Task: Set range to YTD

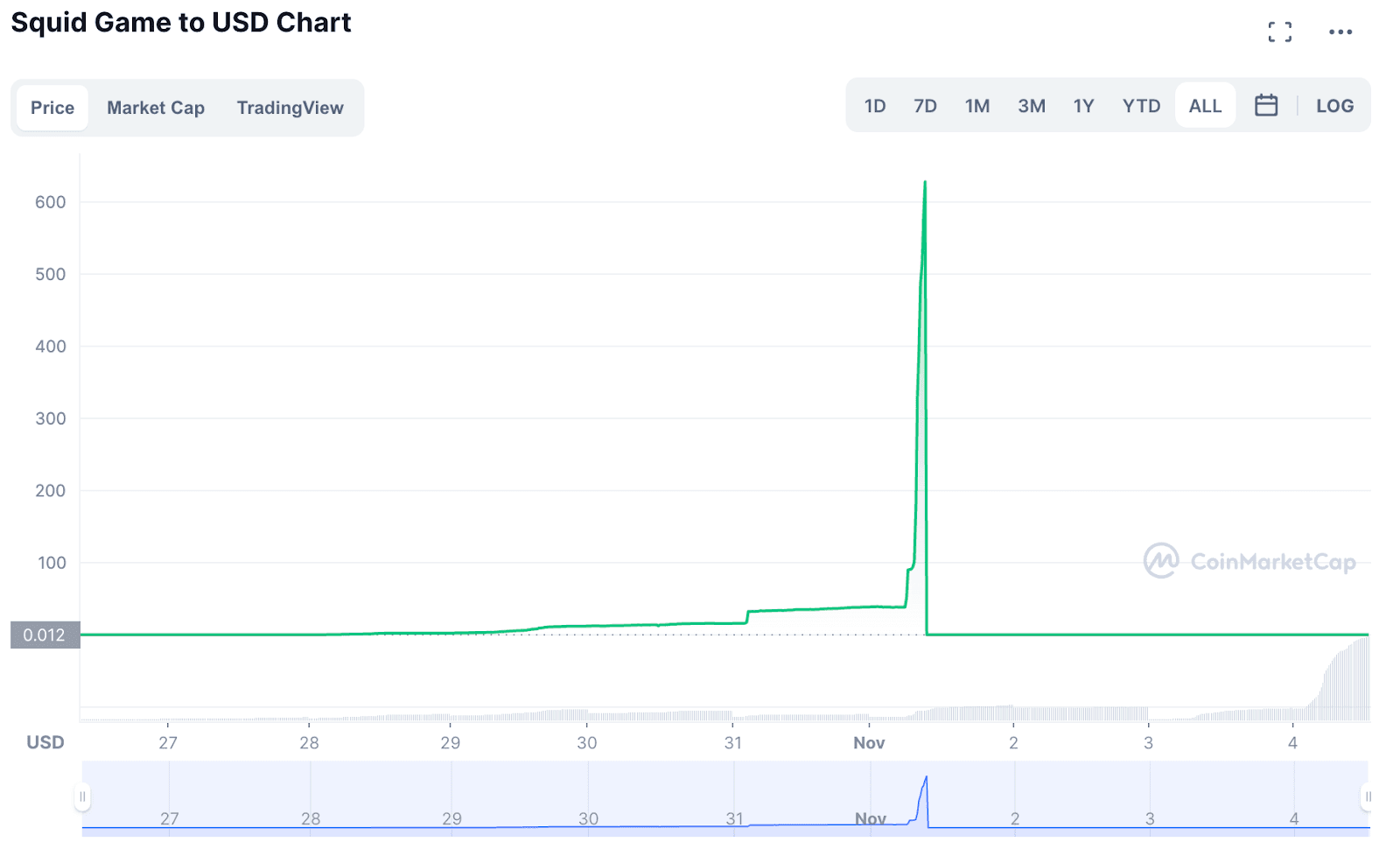Action: 1141,106
